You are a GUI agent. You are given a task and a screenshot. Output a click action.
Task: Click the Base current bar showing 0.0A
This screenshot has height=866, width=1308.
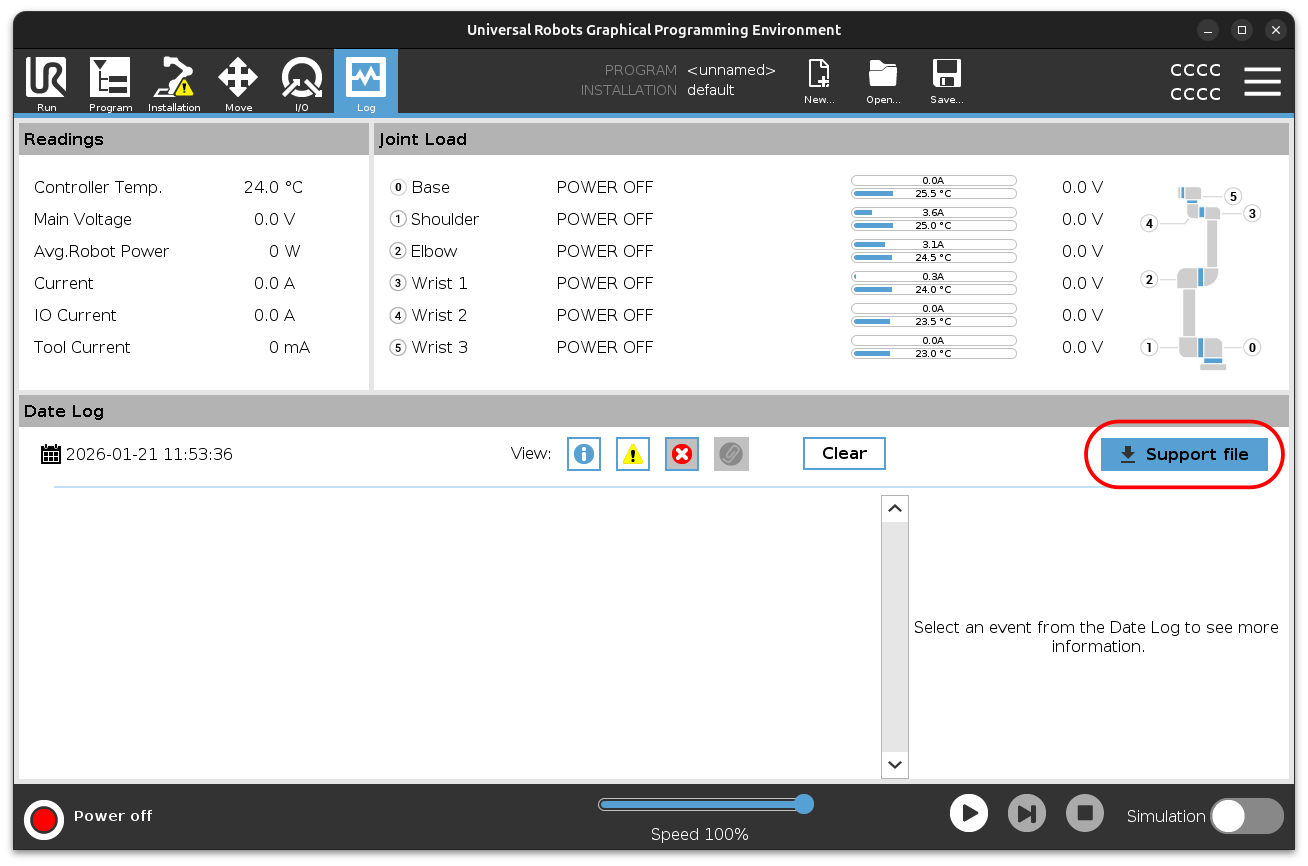(x=934, y=181)
